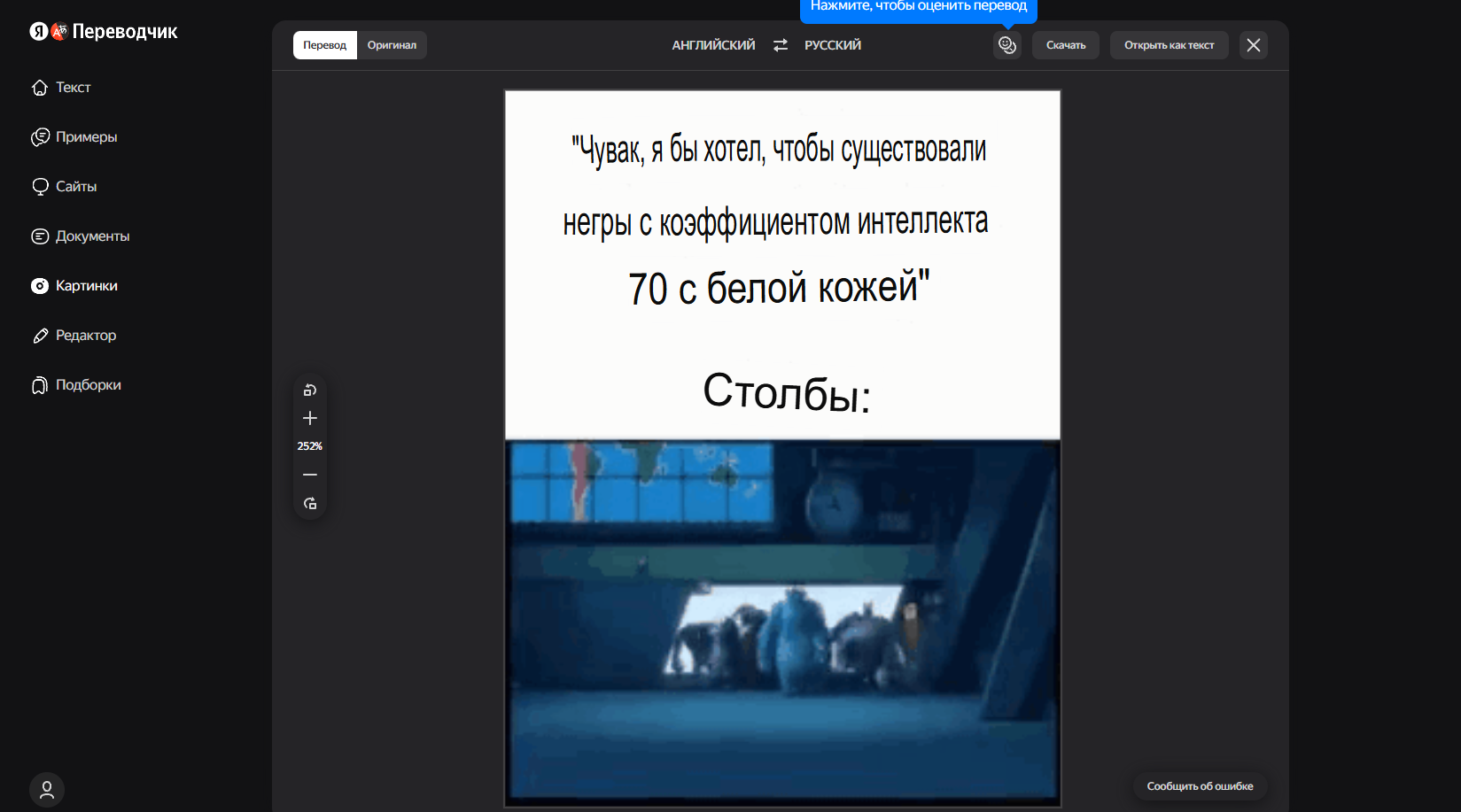Select Примеры in the sidebar menu
This screenshot has height=812, width=1461.
[87, 137]
